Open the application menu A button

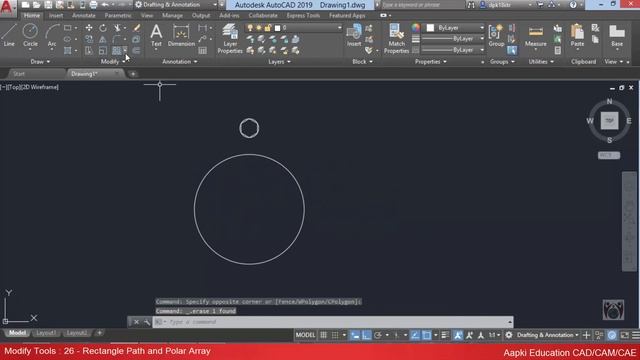tap(7, 8)
